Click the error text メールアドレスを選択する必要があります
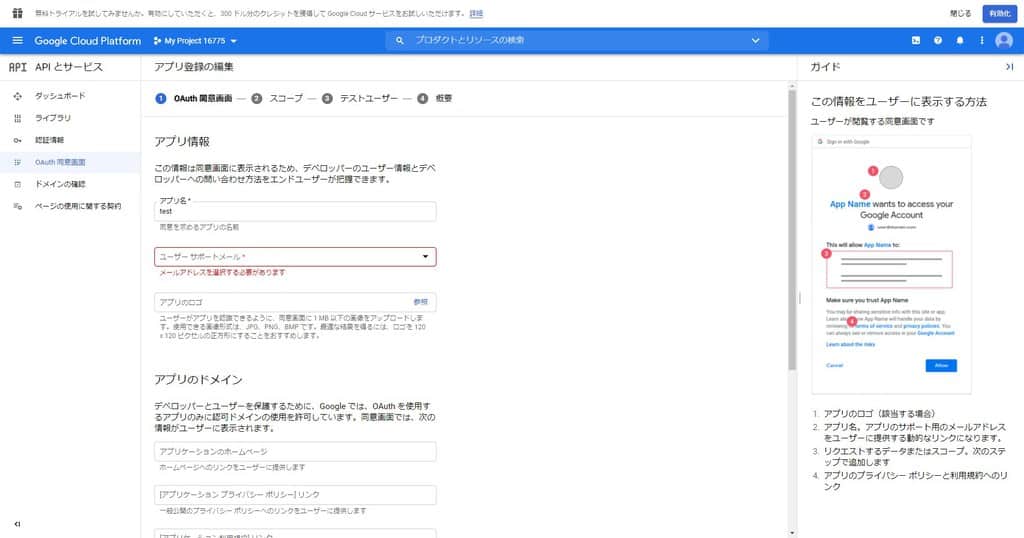Viewport: 1024px width, 538px height. [x=223, y=272]
